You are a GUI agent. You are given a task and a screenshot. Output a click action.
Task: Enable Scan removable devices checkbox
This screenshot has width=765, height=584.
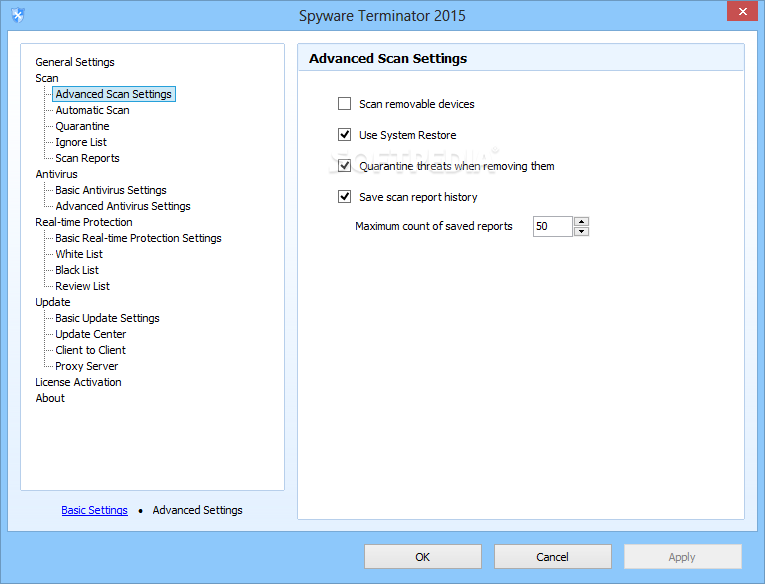point(344,103)
